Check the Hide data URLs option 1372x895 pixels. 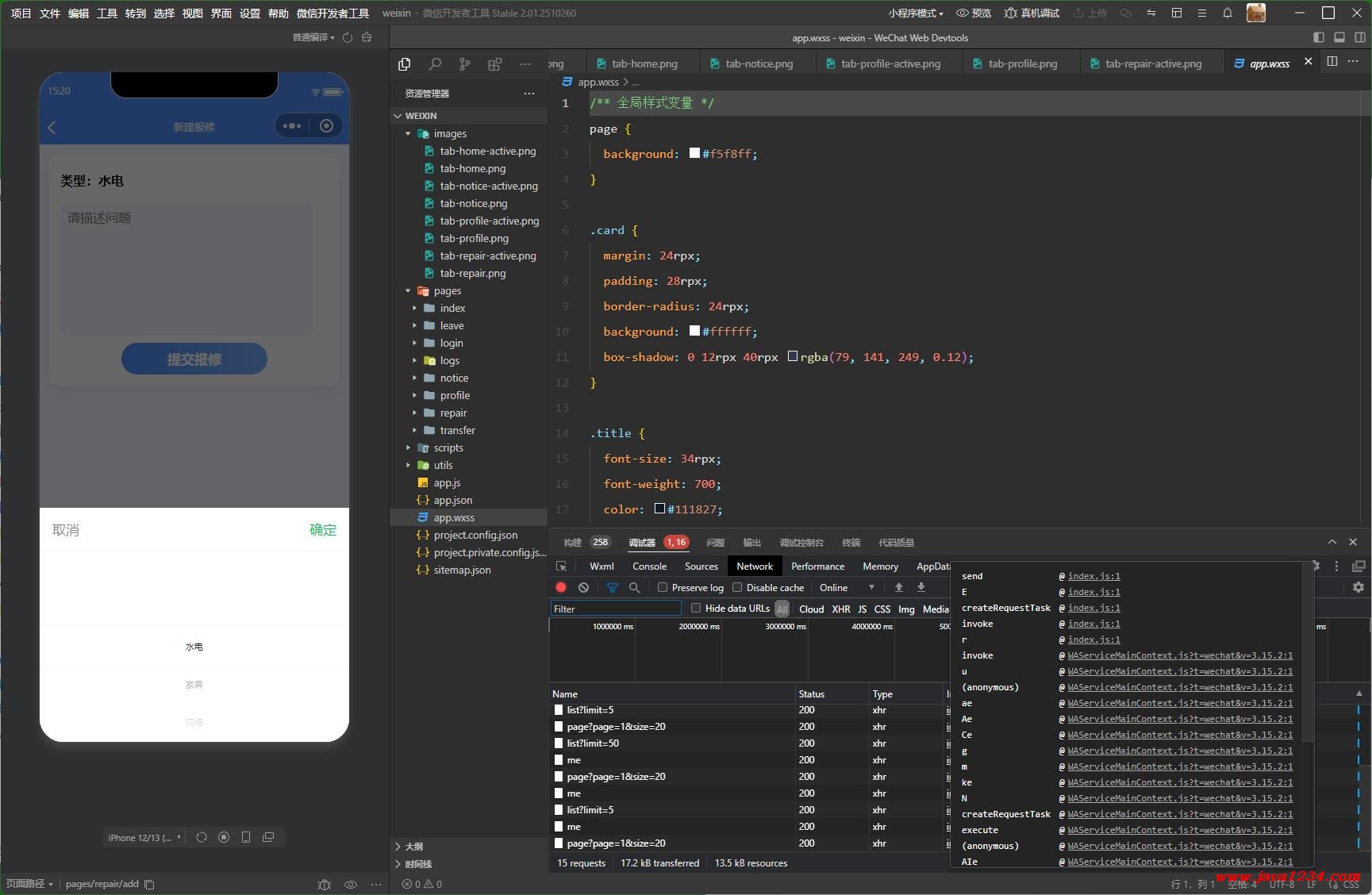tap(696, 608)
